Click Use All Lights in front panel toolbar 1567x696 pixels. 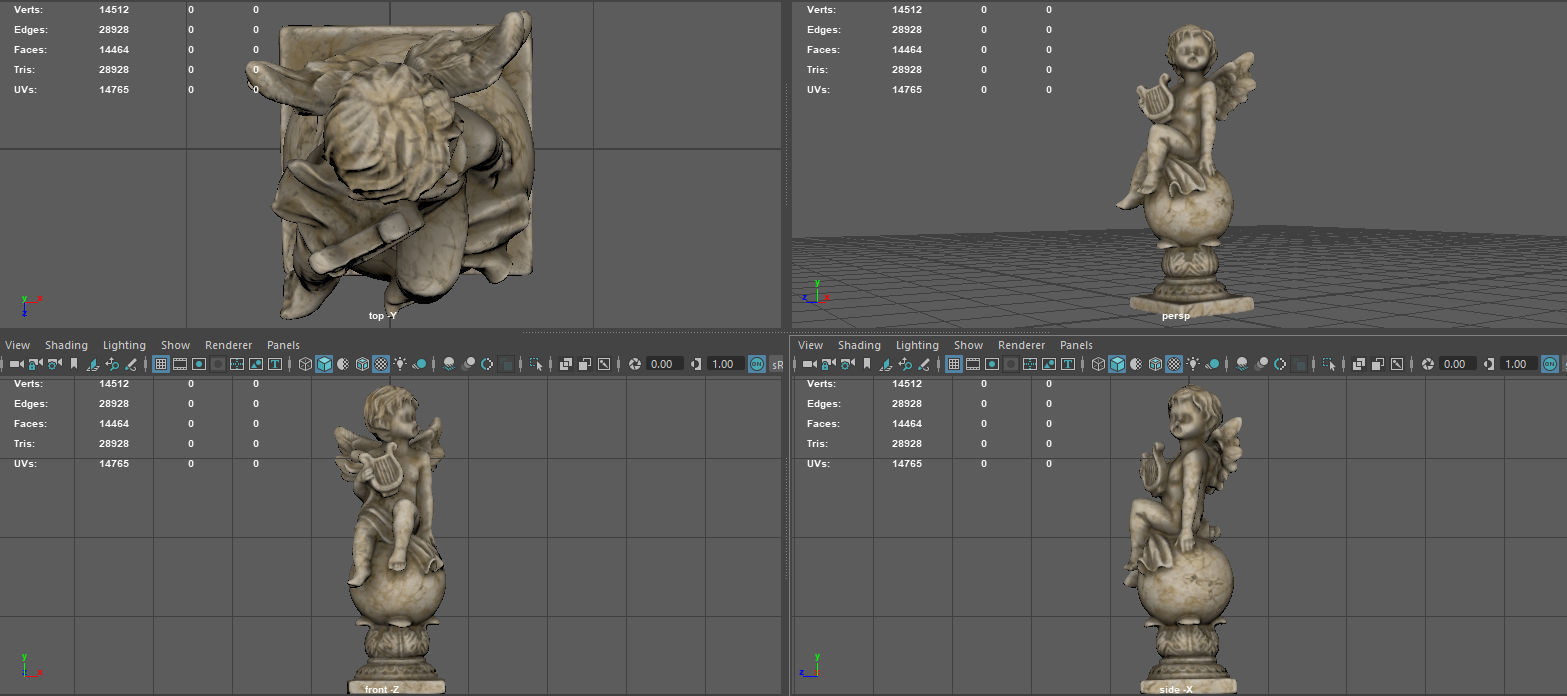pyautogui.click(x=400, y=364)
